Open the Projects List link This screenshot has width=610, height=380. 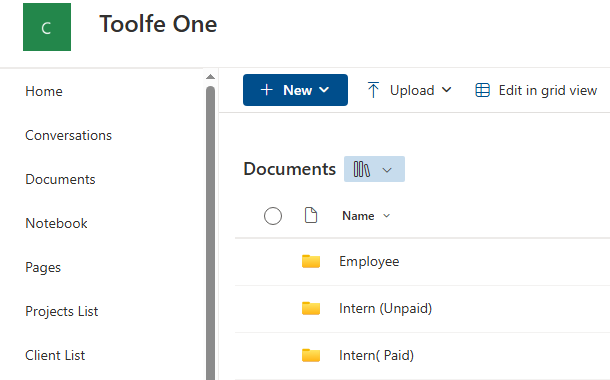coord(62,311)
